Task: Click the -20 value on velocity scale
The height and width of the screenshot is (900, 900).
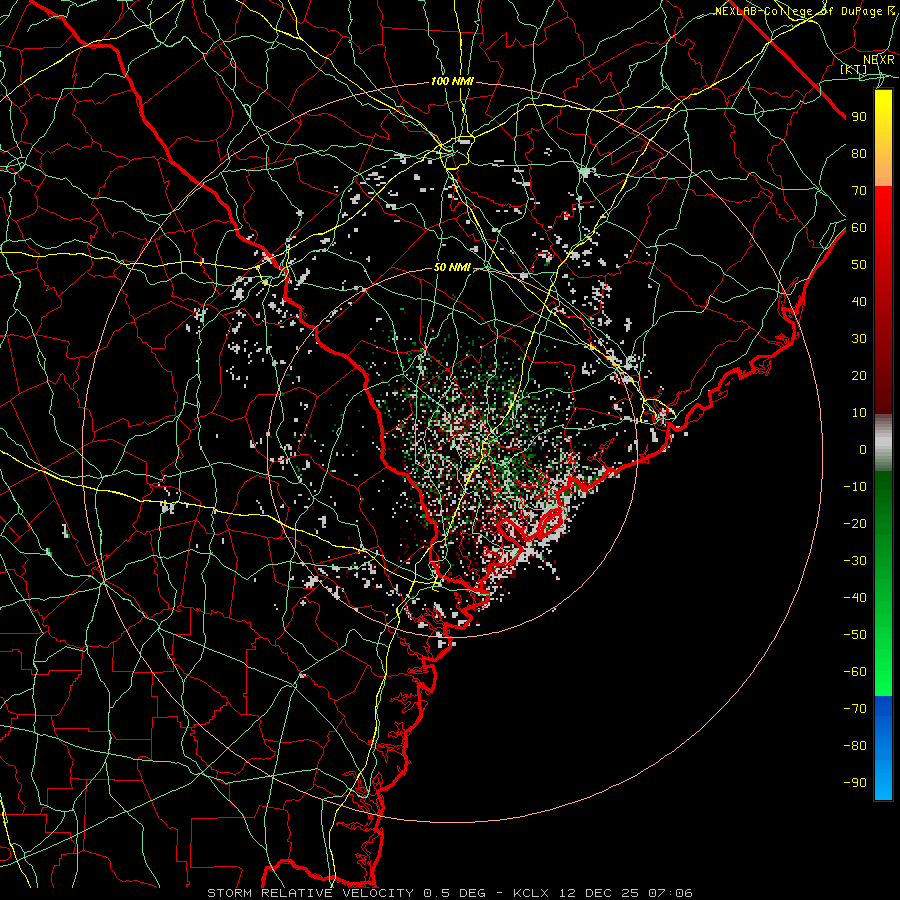Action: pos(855,523)
